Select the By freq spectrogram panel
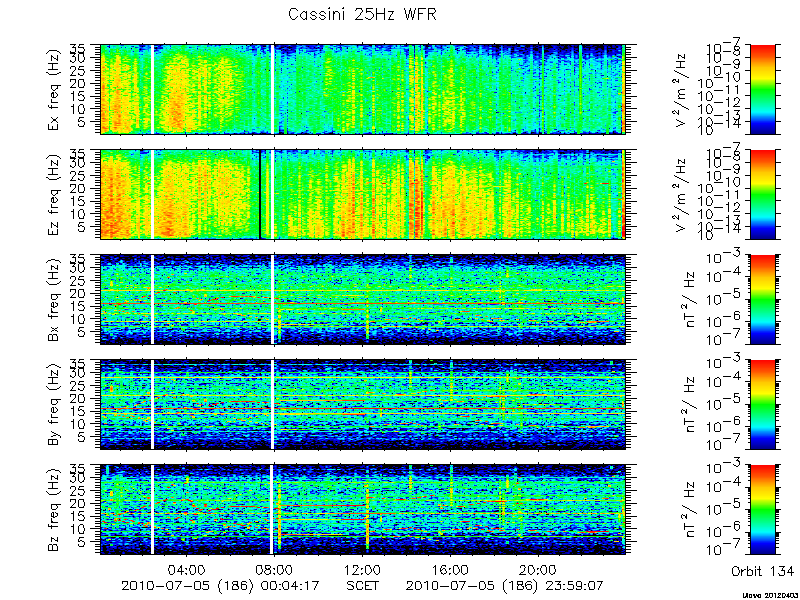 [x=363, y=405]
